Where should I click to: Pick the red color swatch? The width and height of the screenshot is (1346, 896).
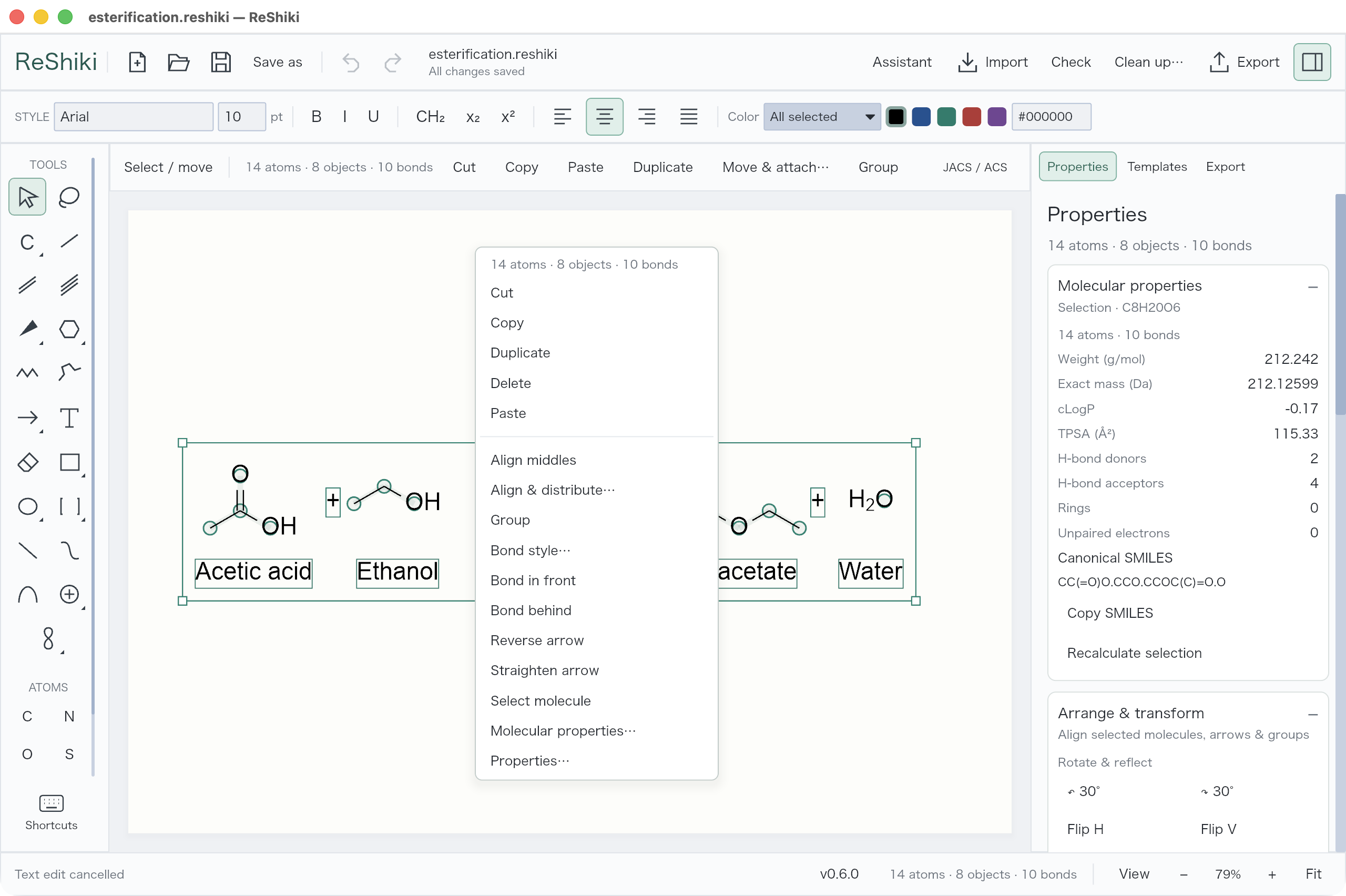click(x=971, y=117)
